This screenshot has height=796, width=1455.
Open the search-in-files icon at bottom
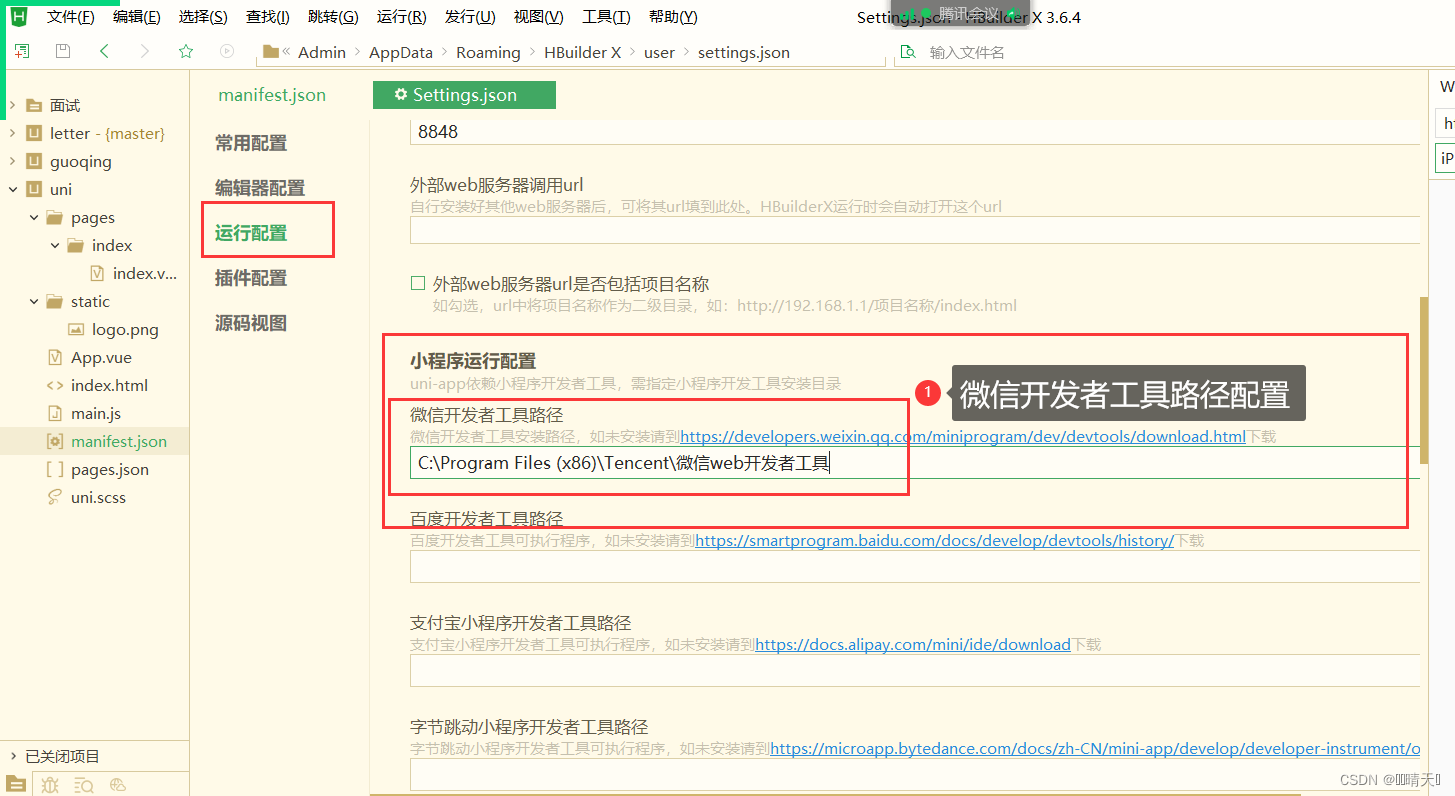click(84, 785)
